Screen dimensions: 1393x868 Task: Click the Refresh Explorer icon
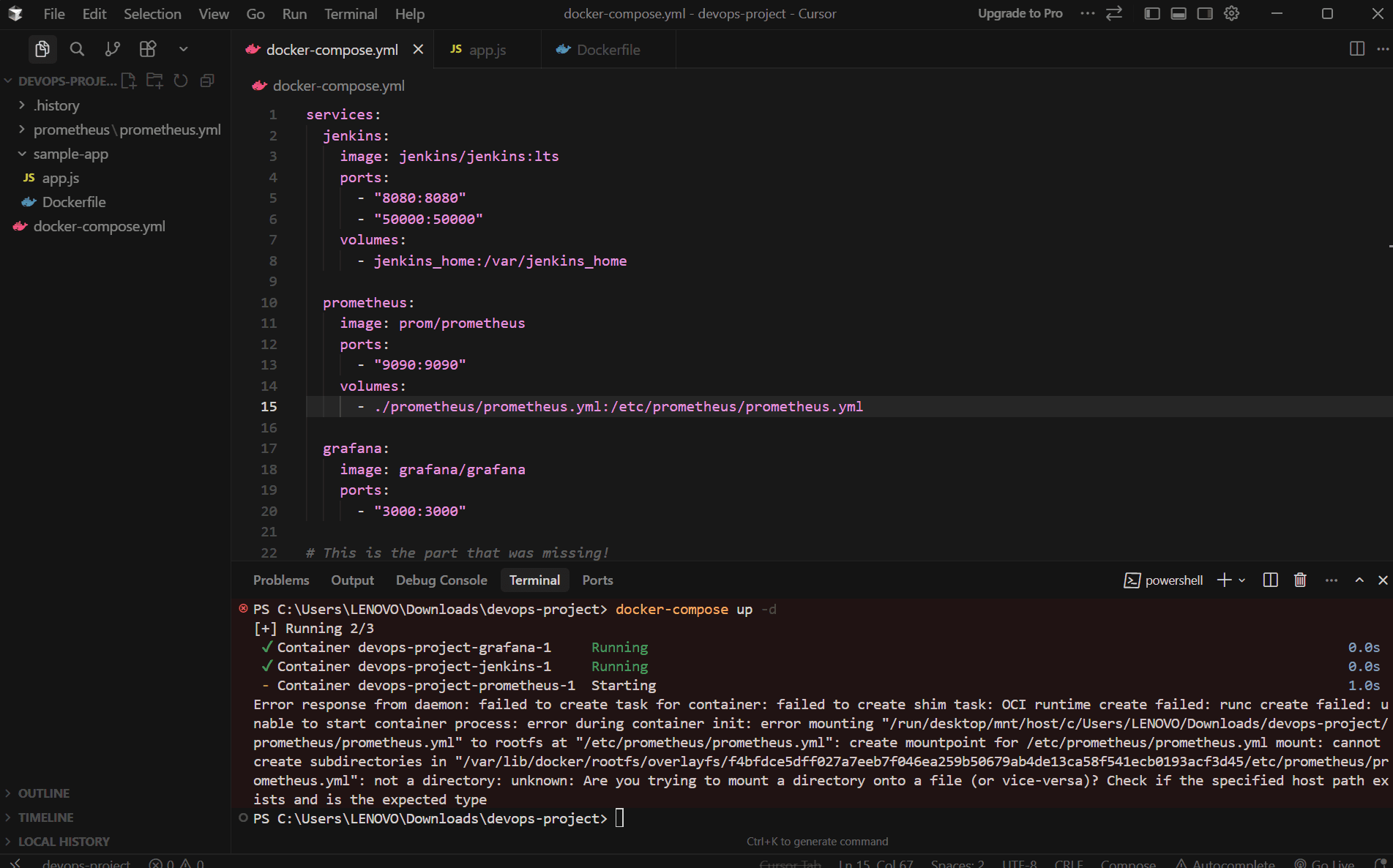(x=181, y=81)
